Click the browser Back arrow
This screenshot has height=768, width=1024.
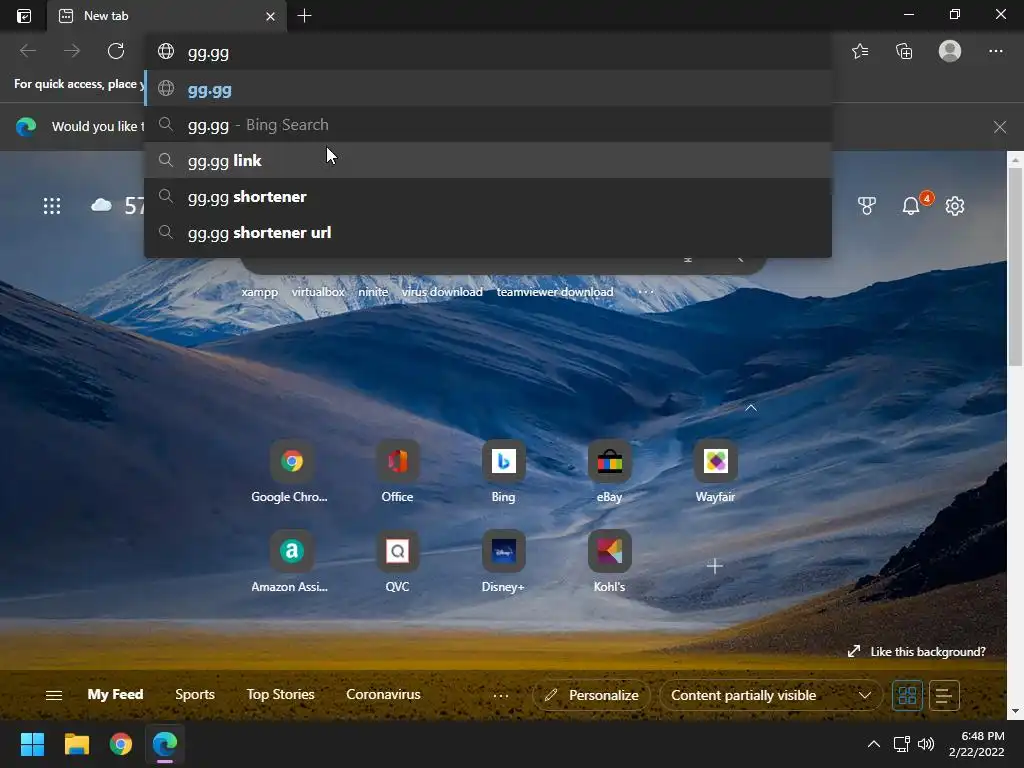pos(28,51)
